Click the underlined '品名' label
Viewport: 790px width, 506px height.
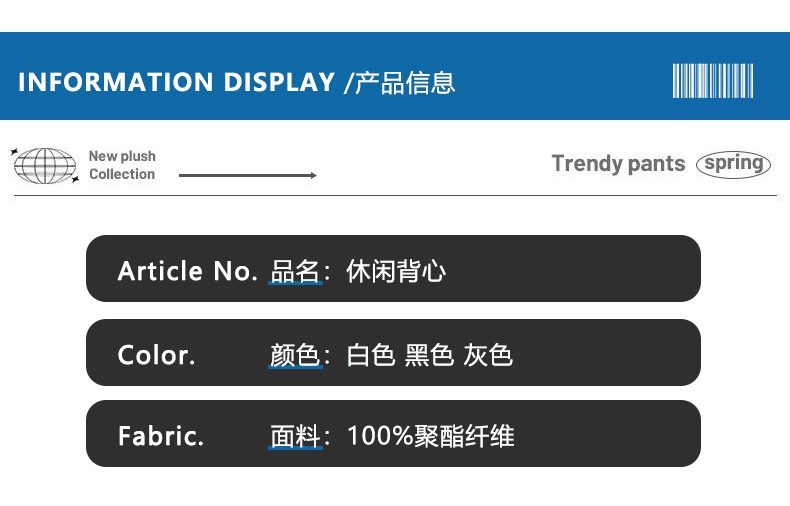tap(295, 271)
